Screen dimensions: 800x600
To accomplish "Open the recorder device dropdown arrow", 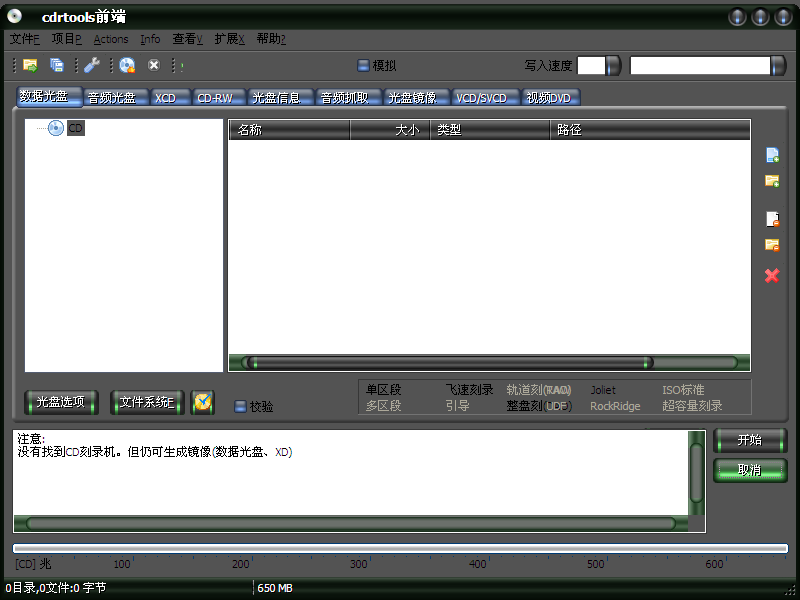I will coord(778,65).
